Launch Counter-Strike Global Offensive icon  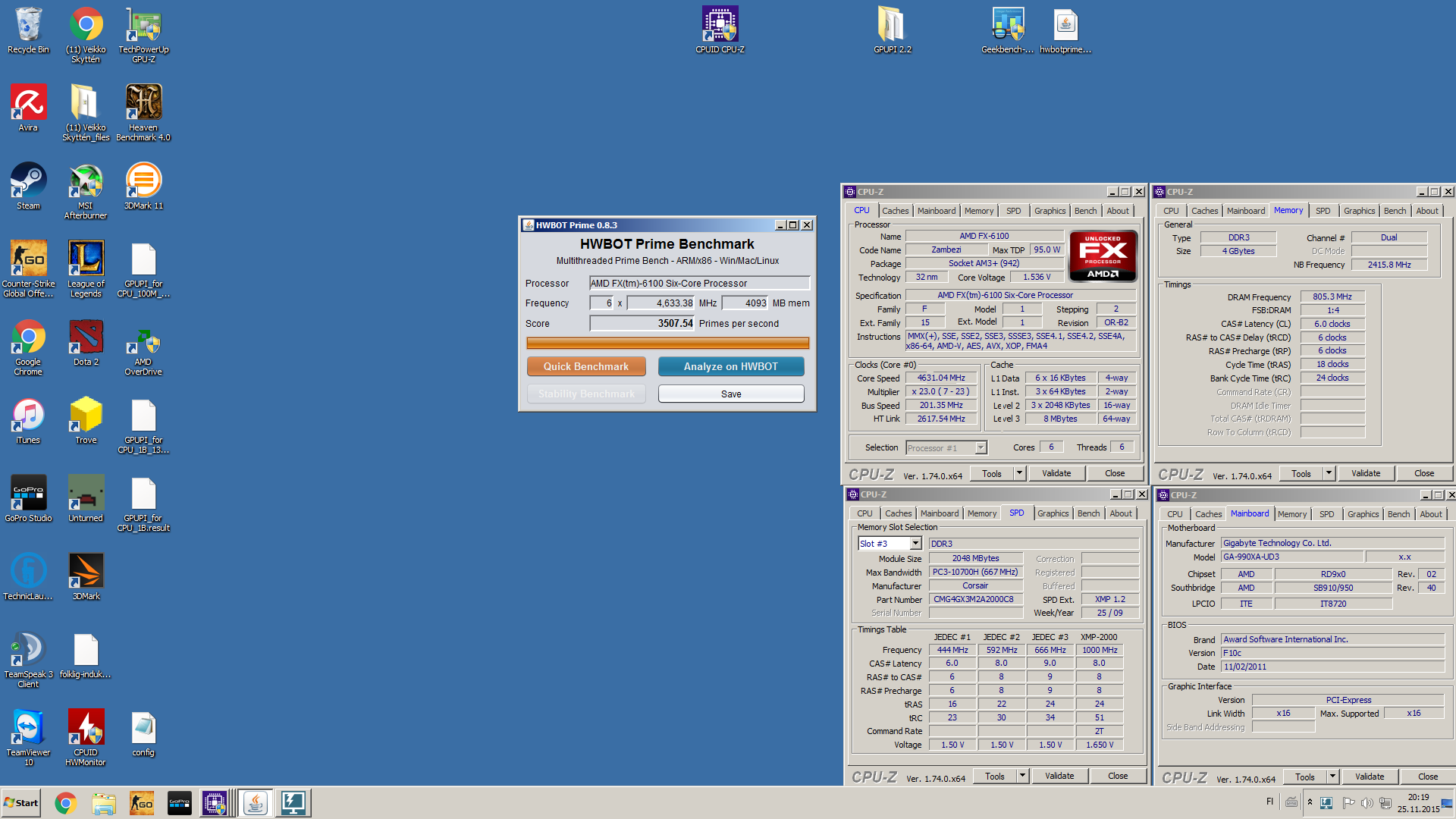tap(28, 270)
